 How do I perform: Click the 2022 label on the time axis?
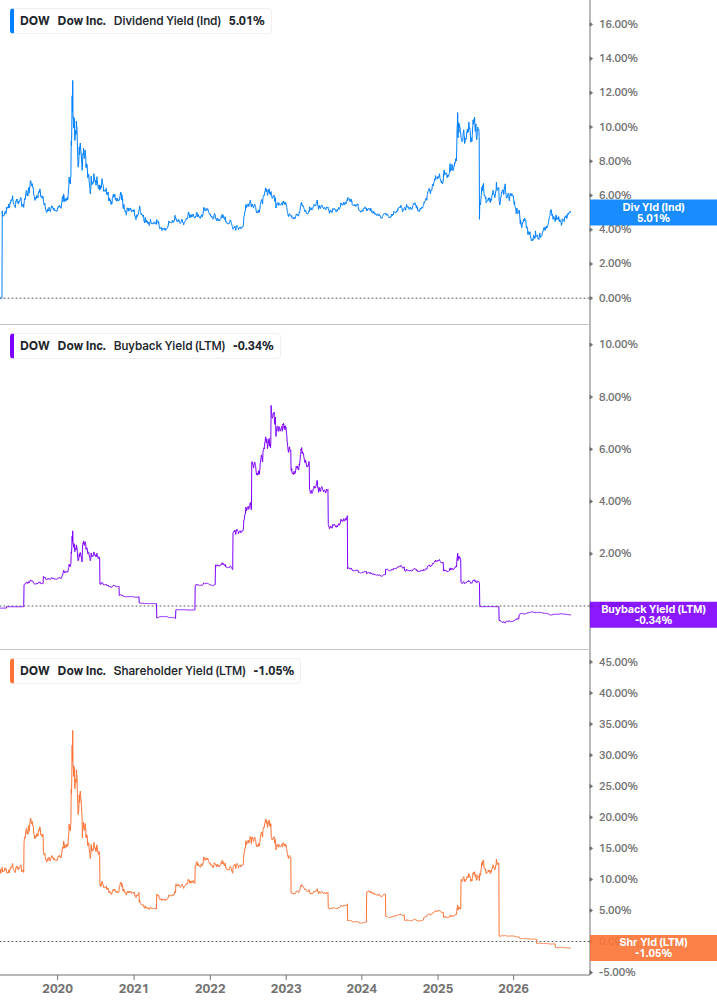pos(210,989)
